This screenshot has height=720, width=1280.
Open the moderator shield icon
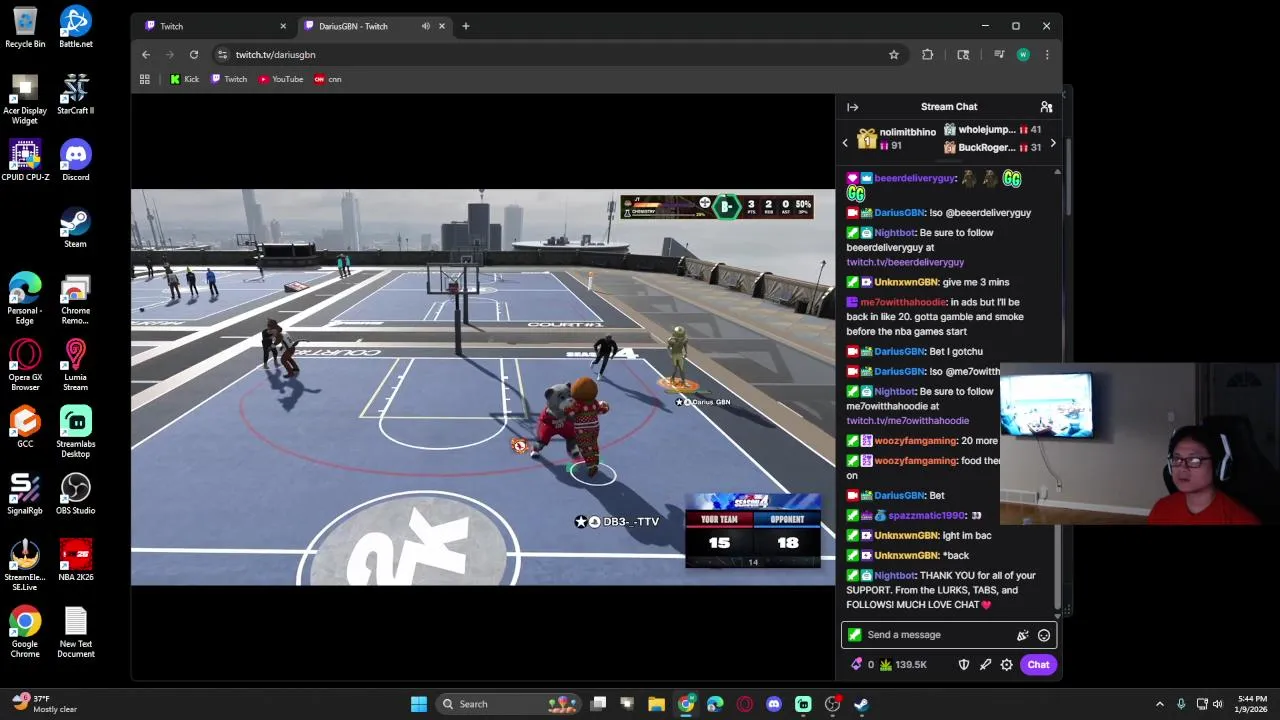[x=964, y=665]
